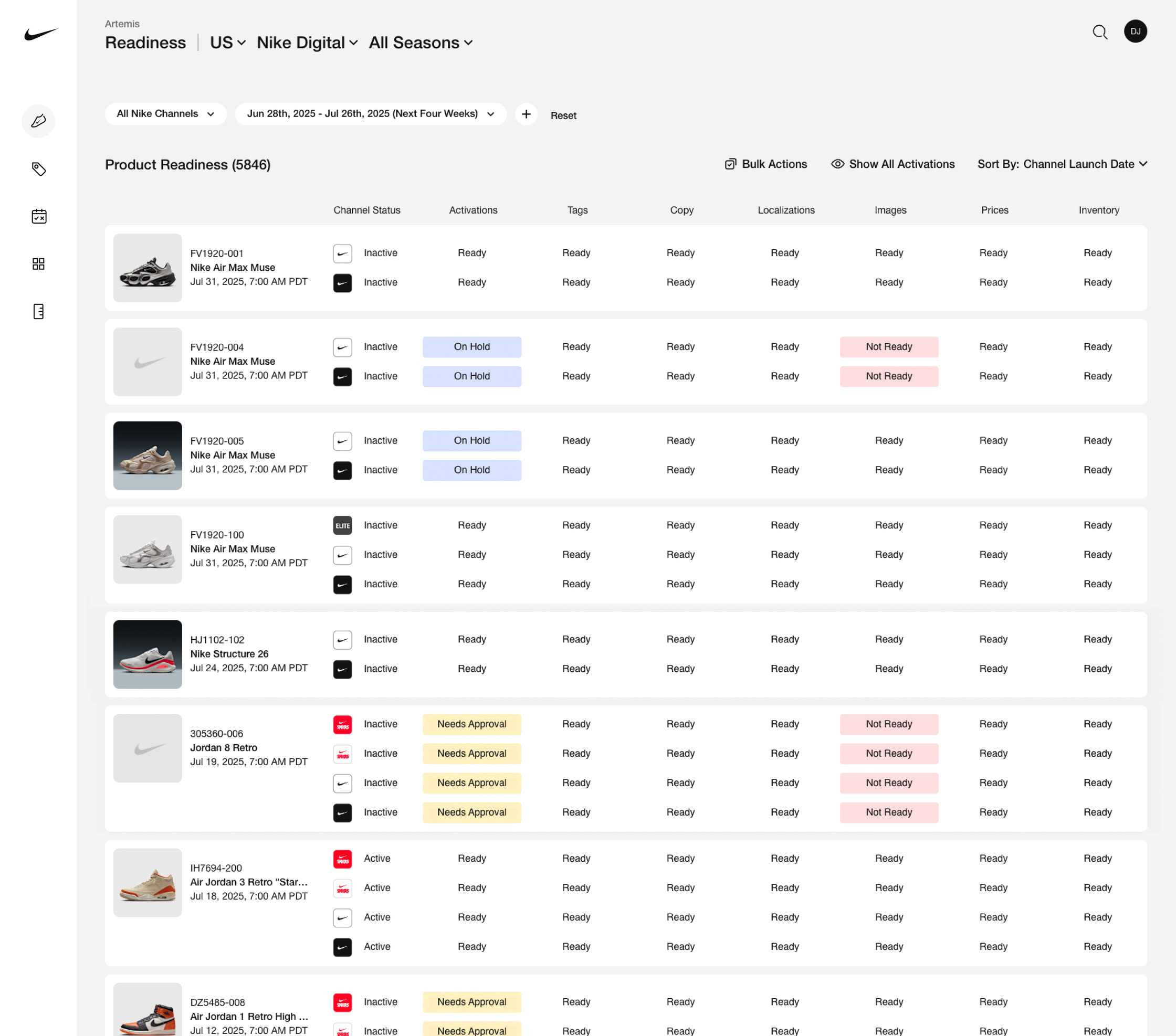The image size is (1176, 1036).
Task: Click the Nike swoosh logo in sidebar
Action: [x=41, y=34]
